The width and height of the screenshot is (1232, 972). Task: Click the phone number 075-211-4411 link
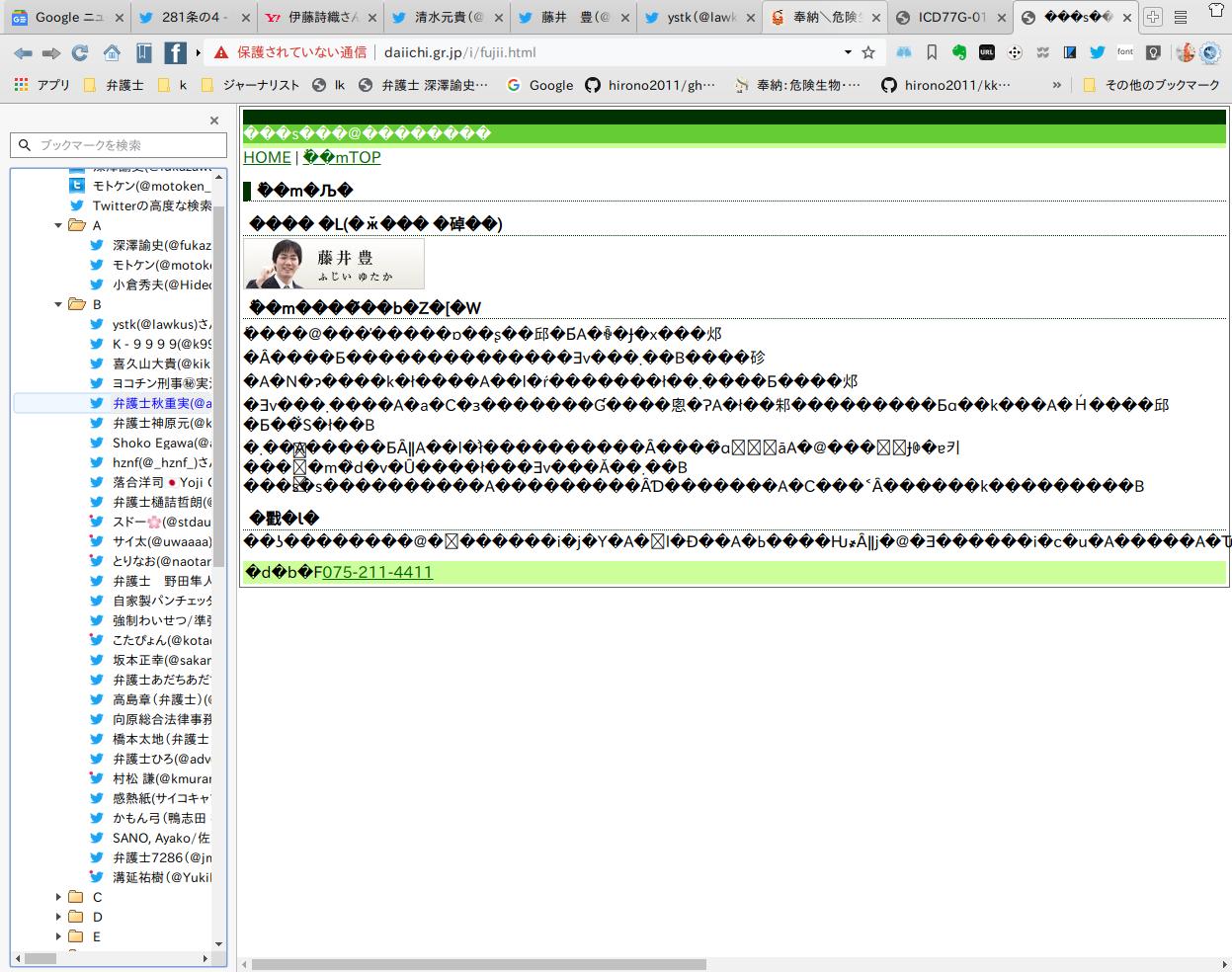pos(377,572)
